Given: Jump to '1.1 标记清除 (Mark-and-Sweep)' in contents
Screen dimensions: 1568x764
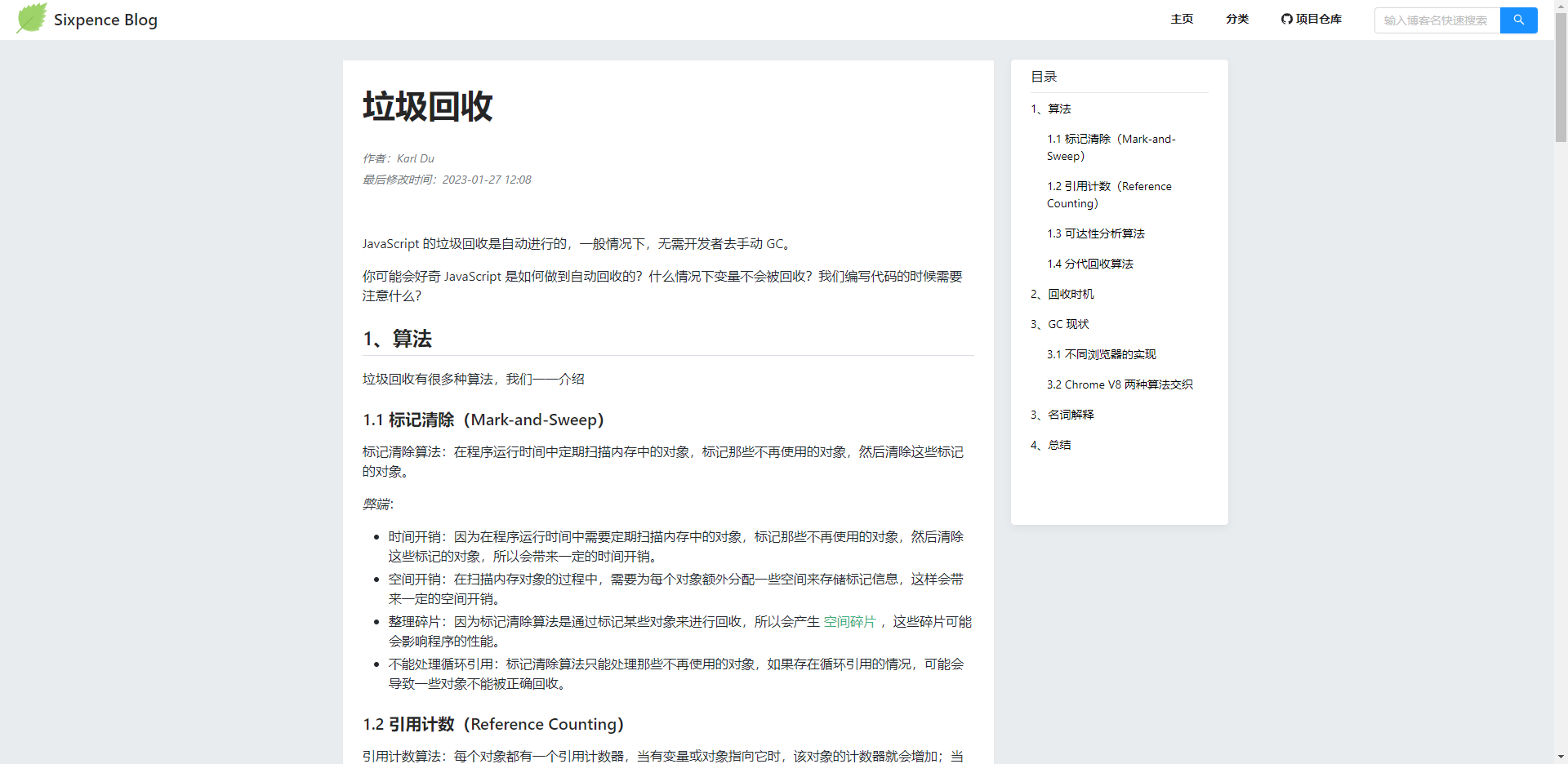Looking at the screenshot, I should click(1111, 147).
